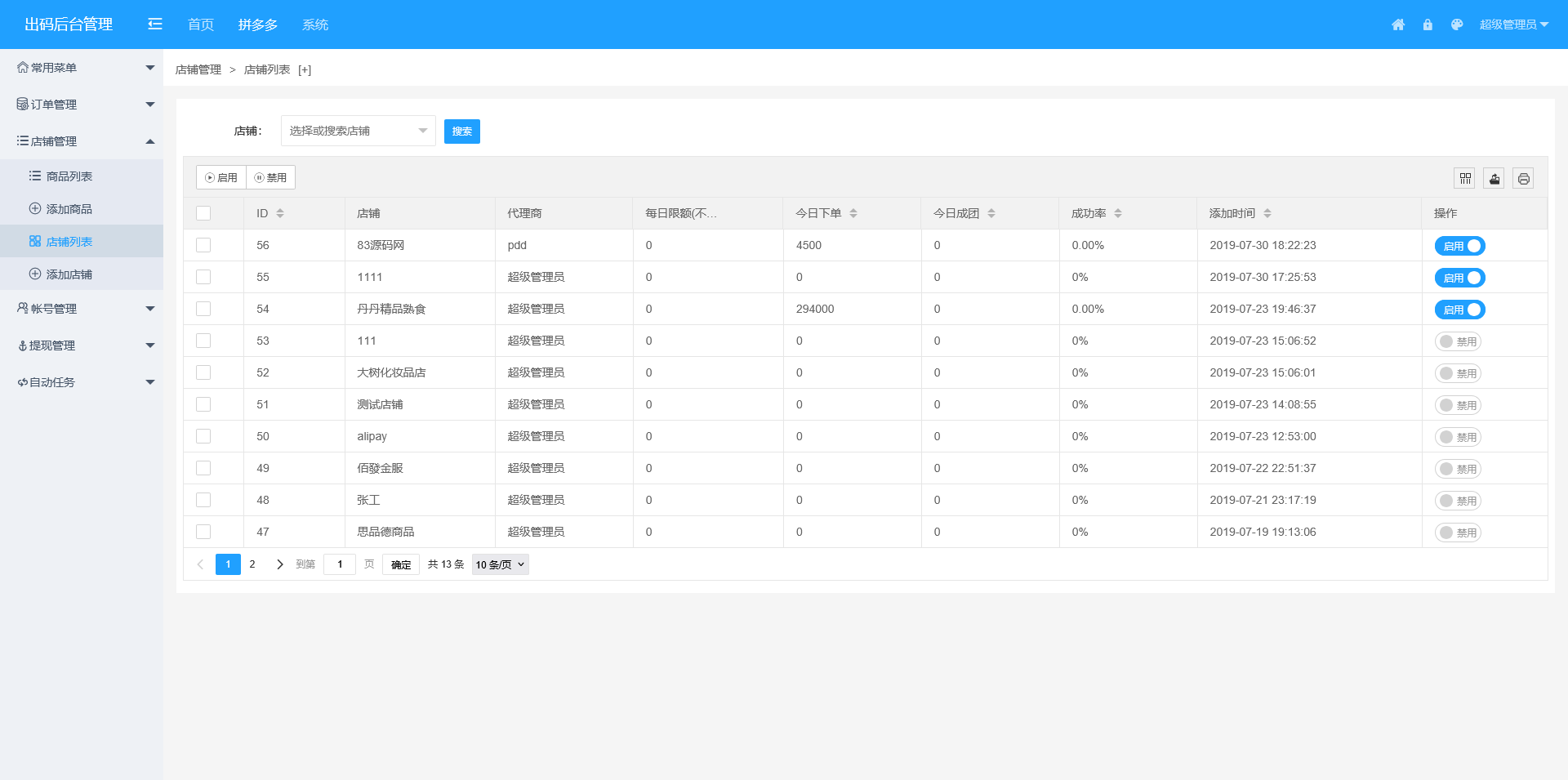
Task: Go to next page arrow in pagination
Action: (280, 564)
